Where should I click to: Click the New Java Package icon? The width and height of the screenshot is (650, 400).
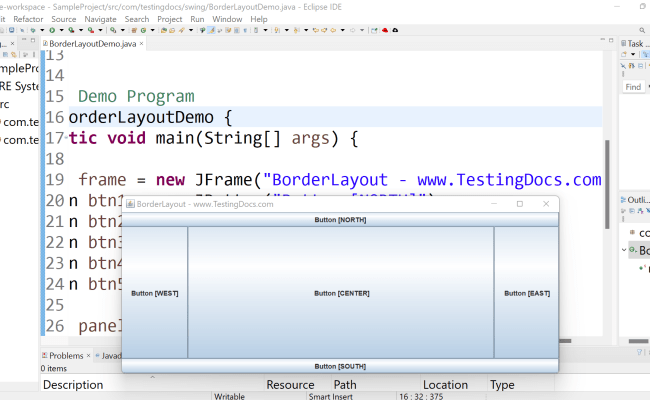[x=134, y=30]
